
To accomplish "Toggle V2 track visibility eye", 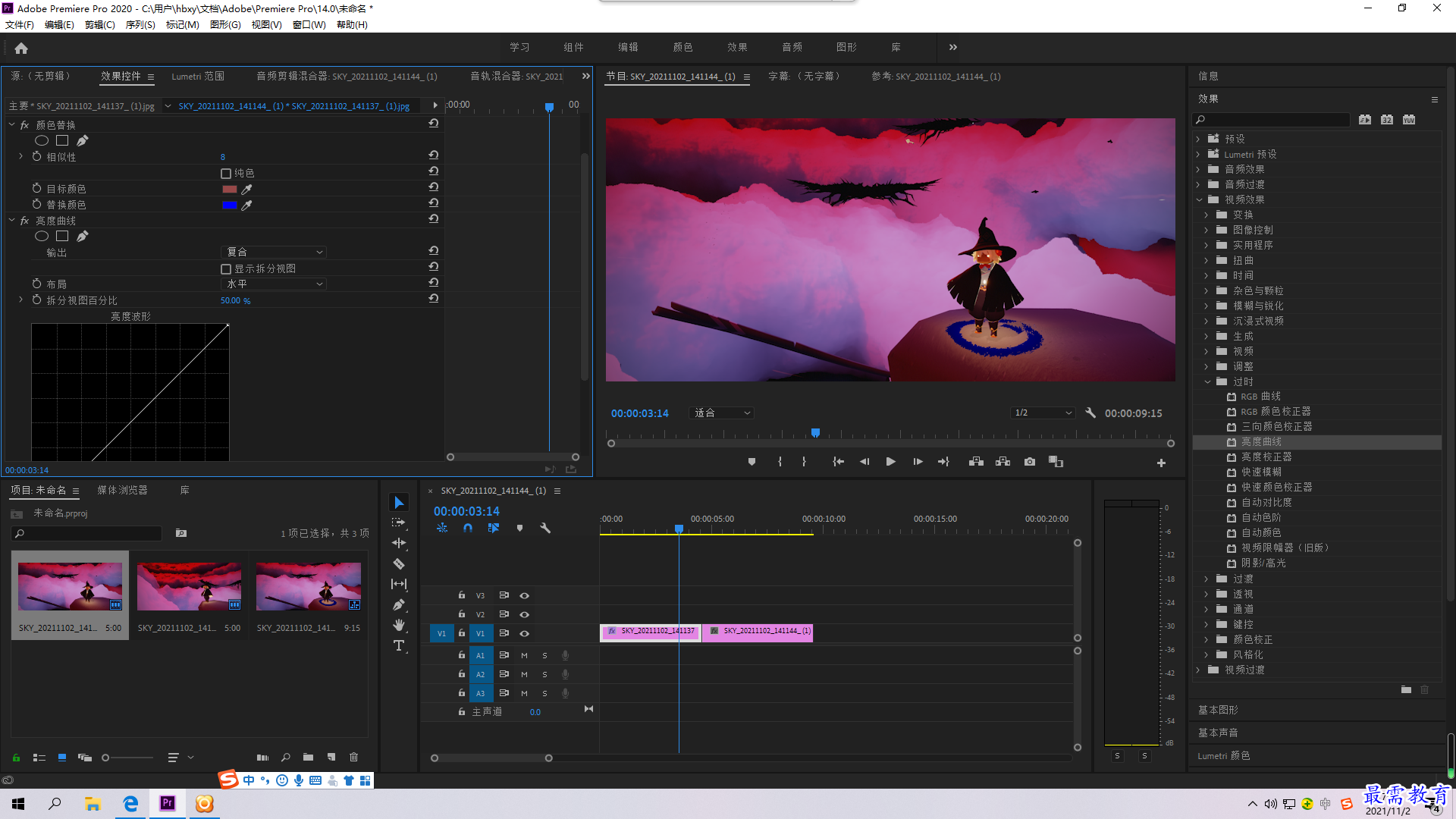I will (524, 614).
